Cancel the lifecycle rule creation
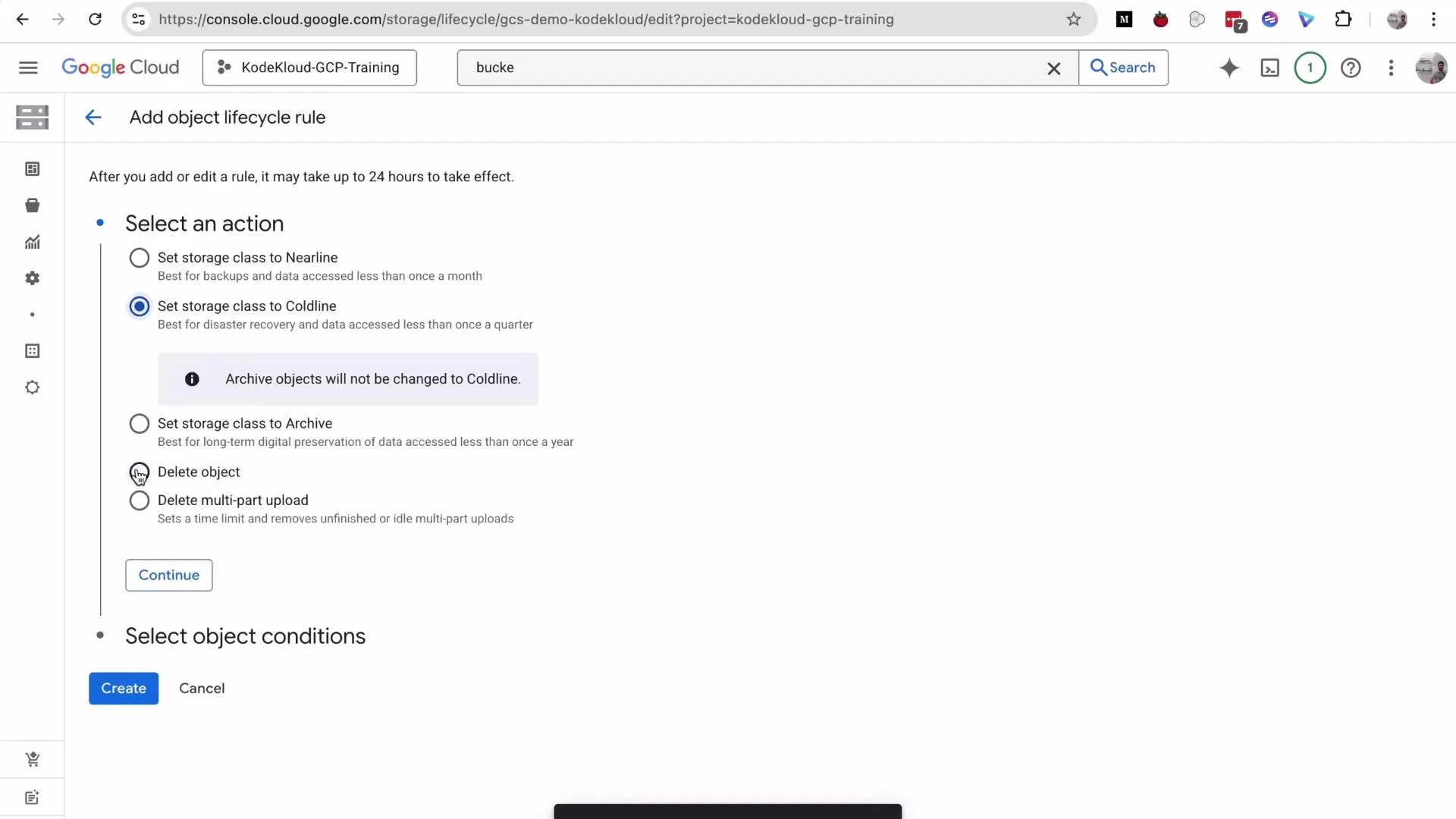 pos(202,689)
